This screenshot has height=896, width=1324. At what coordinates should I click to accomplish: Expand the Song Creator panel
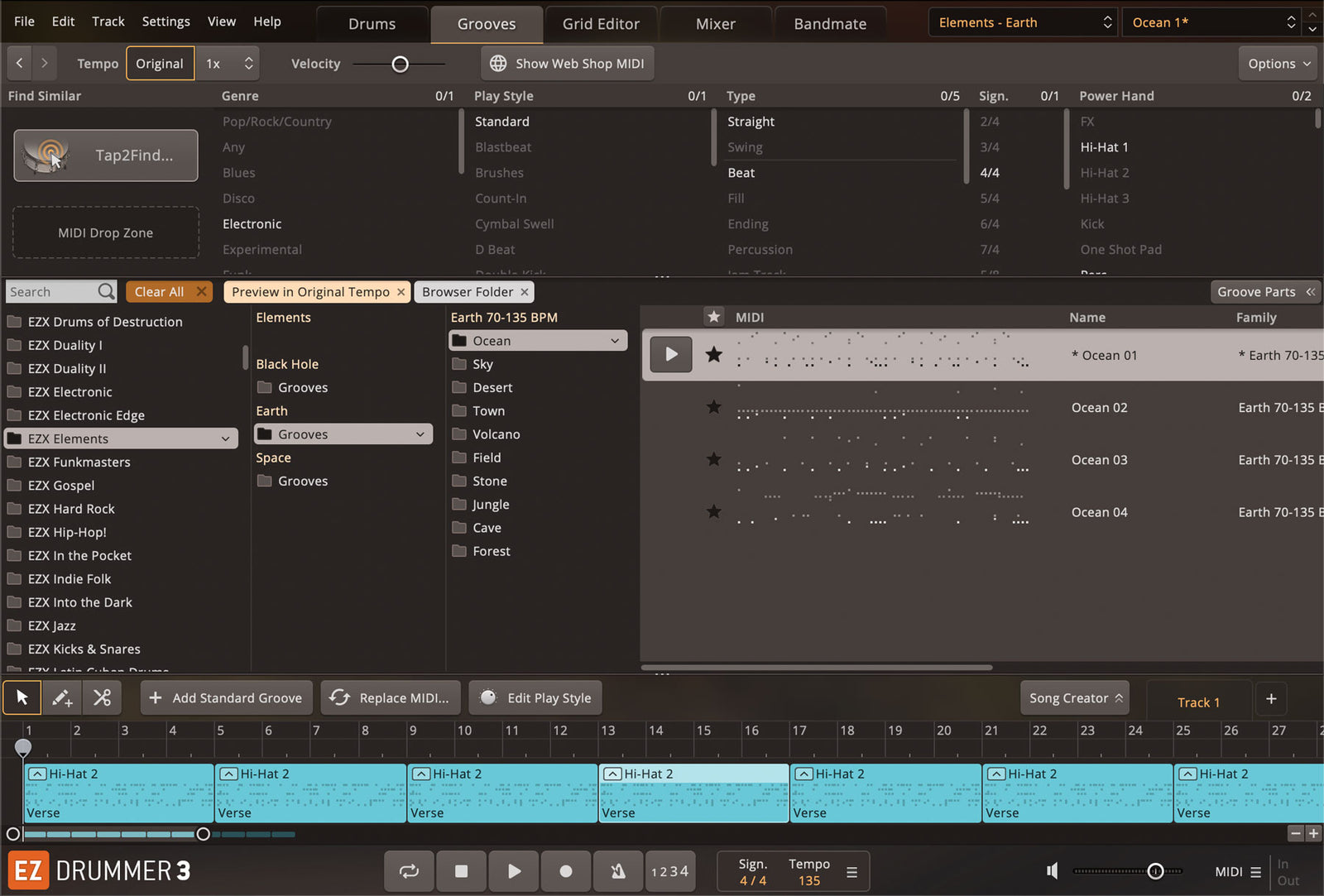click(x=1076, y=697)
